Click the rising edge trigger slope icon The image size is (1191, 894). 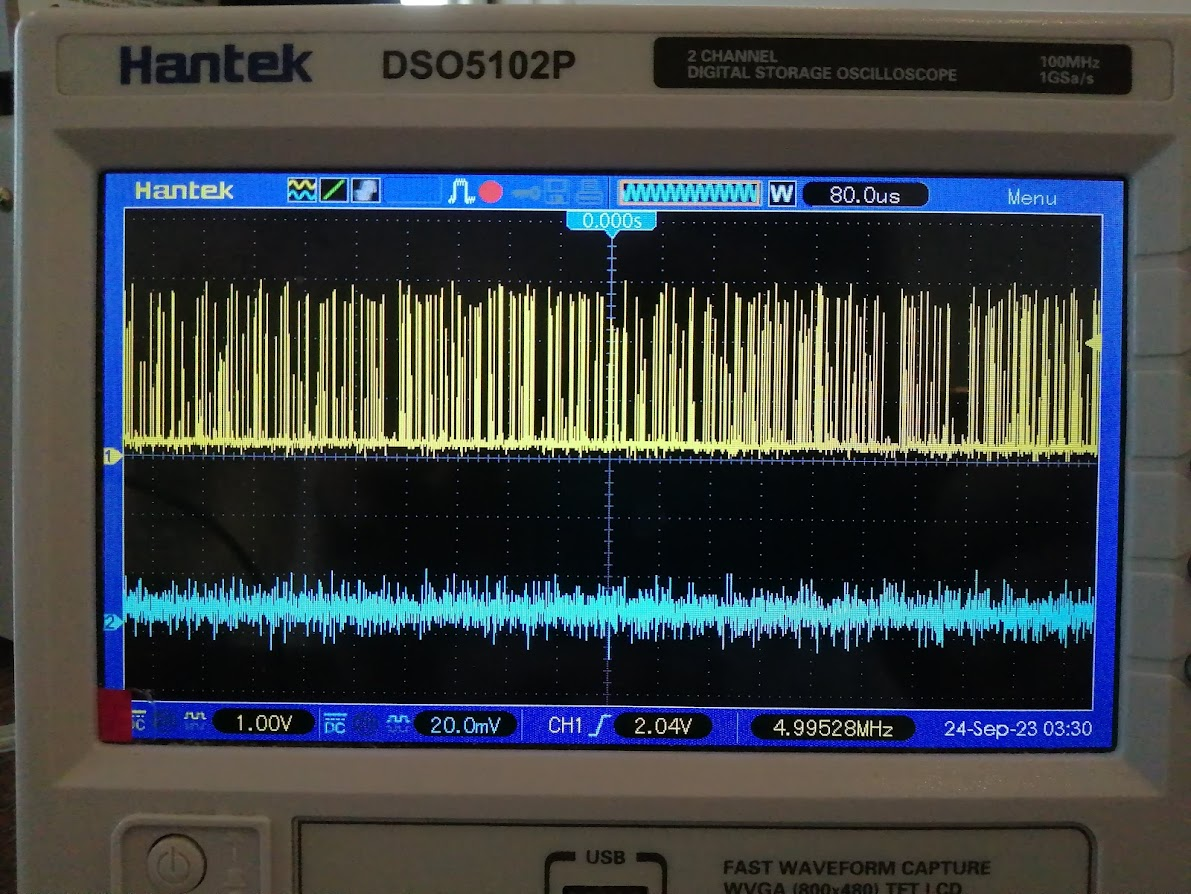(x=599, y=726)
